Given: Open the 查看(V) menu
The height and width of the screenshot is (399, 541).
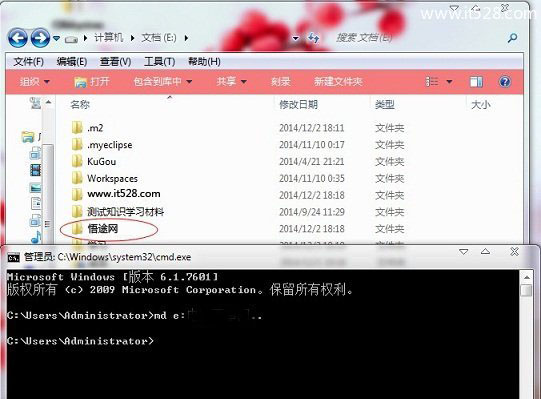Looking at the screenshot, I should [115, 61].
